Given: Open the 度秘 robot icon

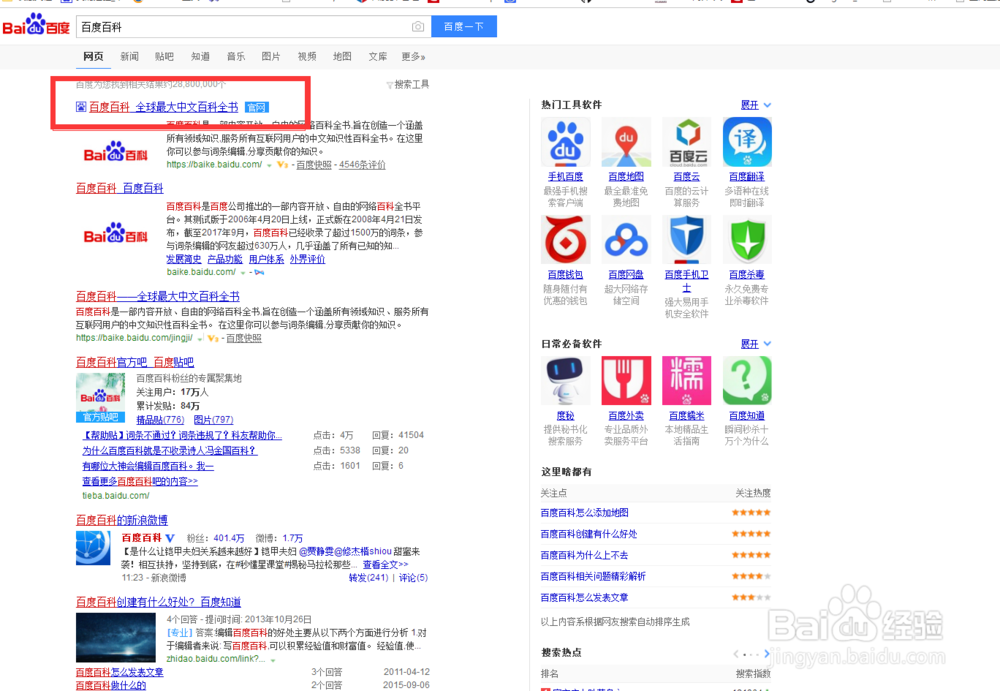Looking at the screenshot, I should (x=565, y=381).
